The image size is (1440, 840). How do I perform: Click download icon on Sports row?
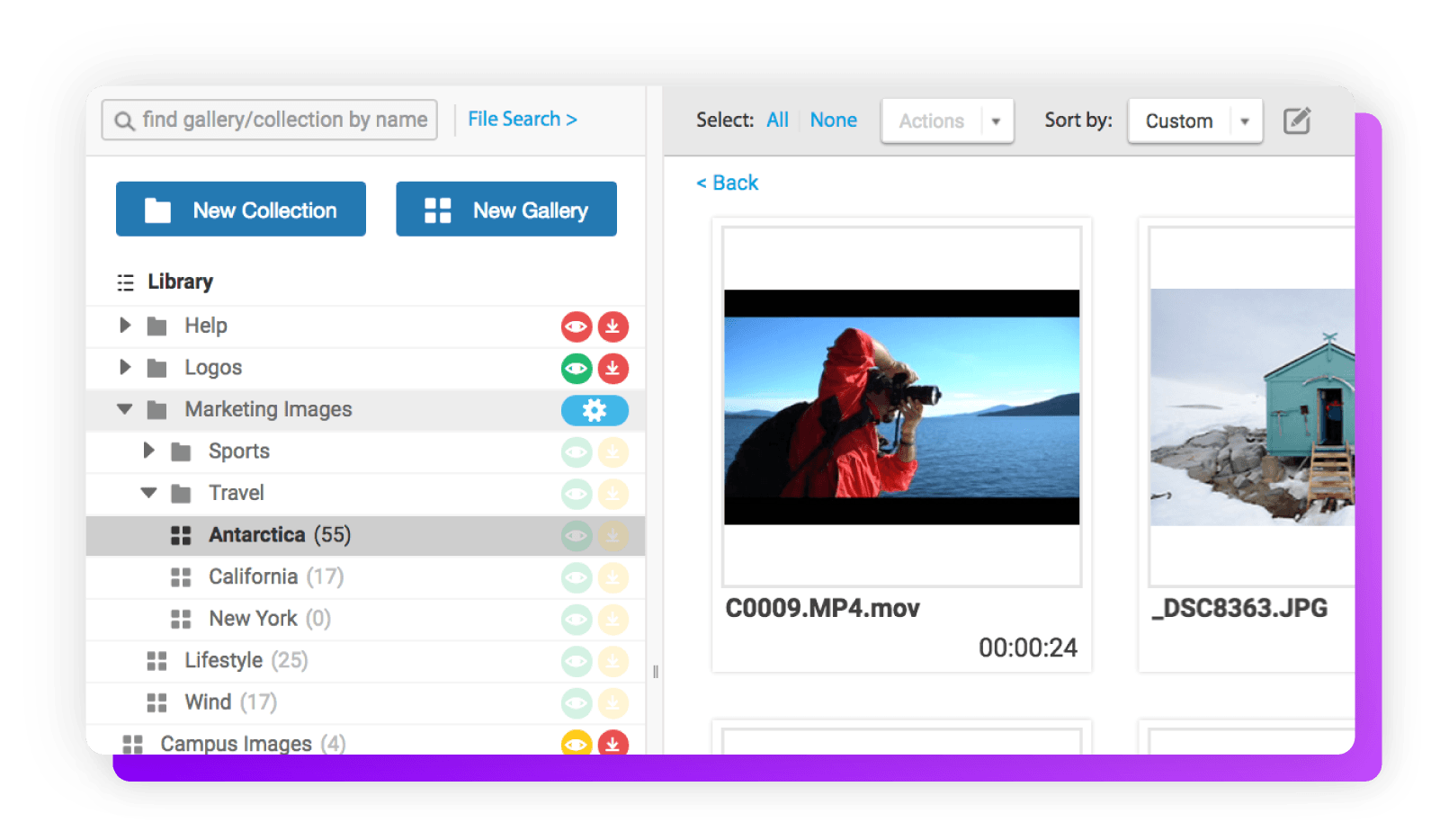613,452
